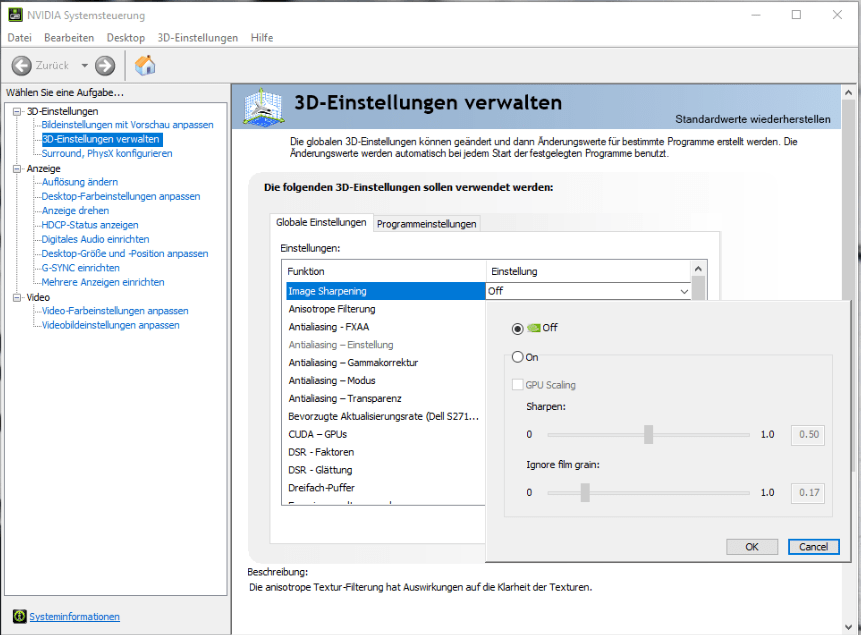Viewport: 861px width, 635px height.
Task: Click the 3D-Einstellungen verwalten header icon
Action: tap(264, 107)
